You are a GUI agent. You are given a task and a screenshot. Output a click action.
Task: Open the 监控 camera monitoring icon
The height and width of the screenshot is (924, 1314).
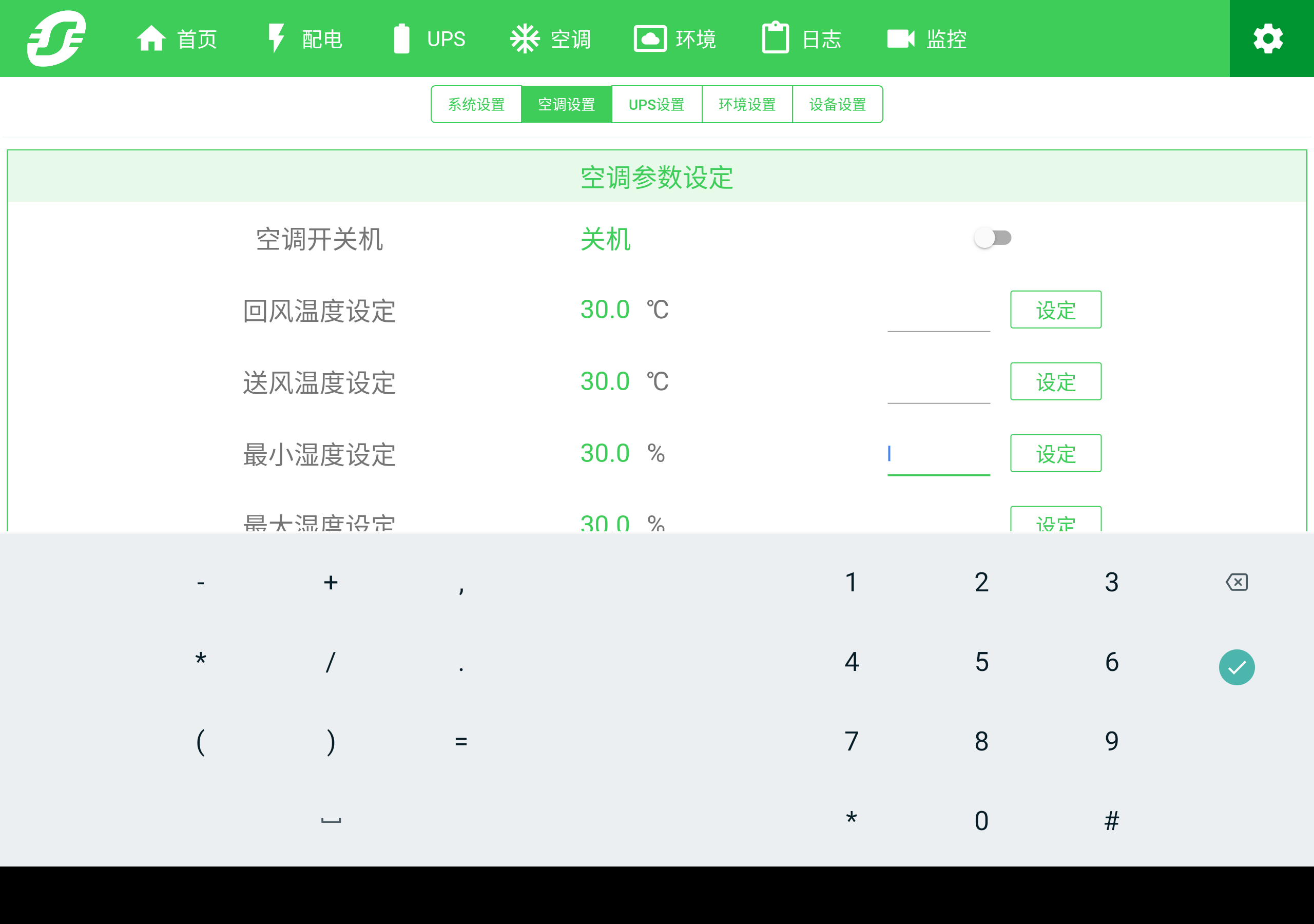[x=901, y=38]
